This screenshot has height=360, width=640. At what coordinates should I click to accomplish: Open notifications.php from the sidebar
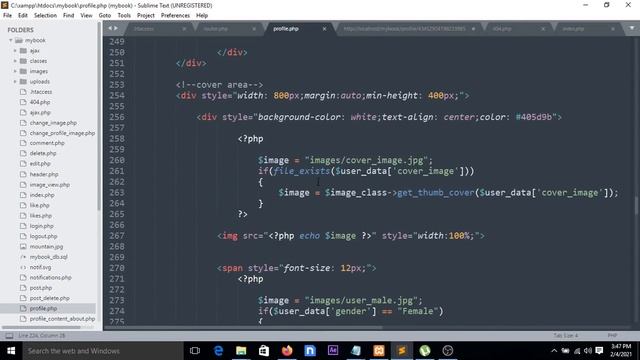(50, 278)
